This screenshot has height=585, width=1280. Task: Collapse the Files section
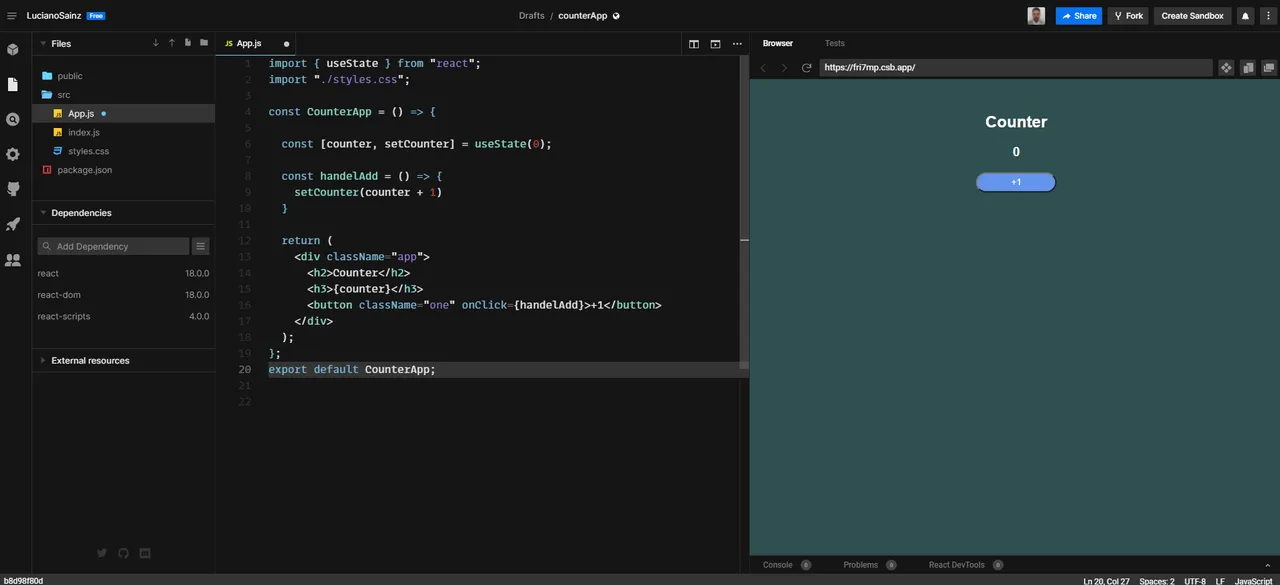coord(42,44)
